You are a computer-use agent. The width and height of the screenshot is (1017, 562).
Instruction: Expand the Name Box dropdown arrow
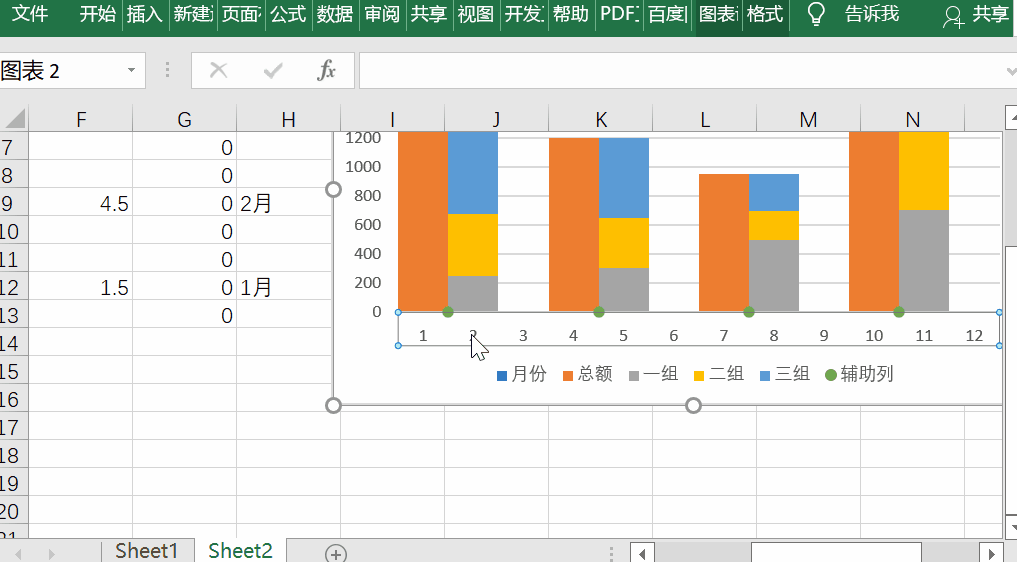131,70
